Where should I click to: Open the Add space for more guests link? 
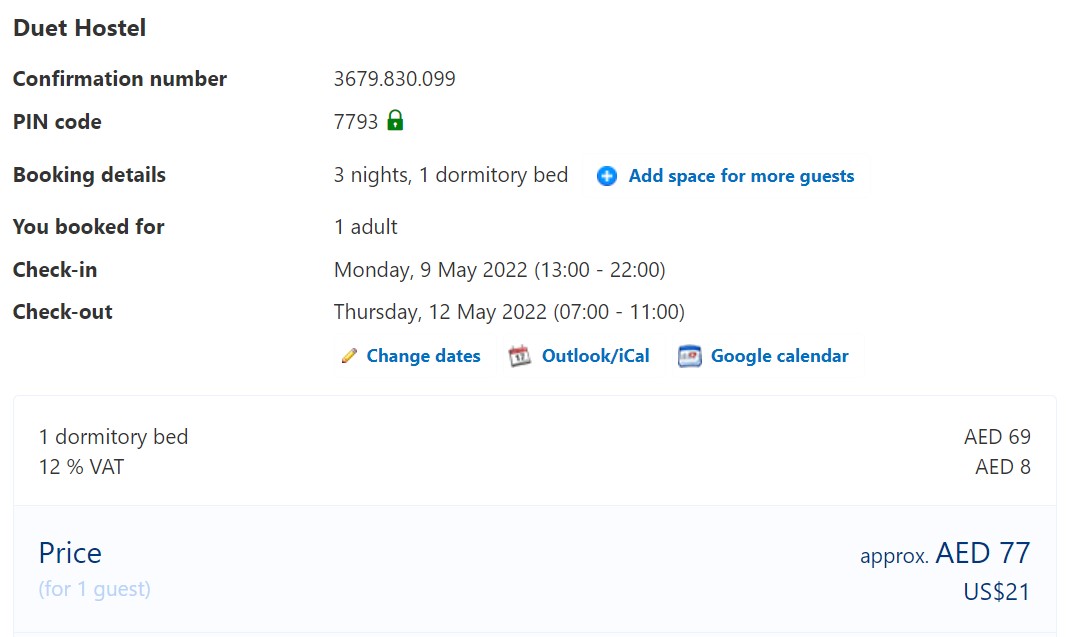741,176
